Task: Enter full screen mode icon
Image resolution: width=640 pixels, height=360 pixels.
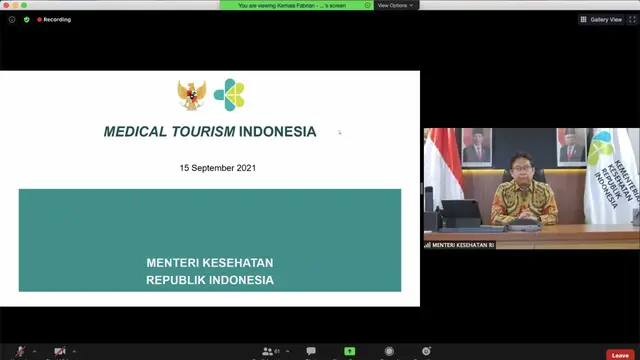Action: 632,20
